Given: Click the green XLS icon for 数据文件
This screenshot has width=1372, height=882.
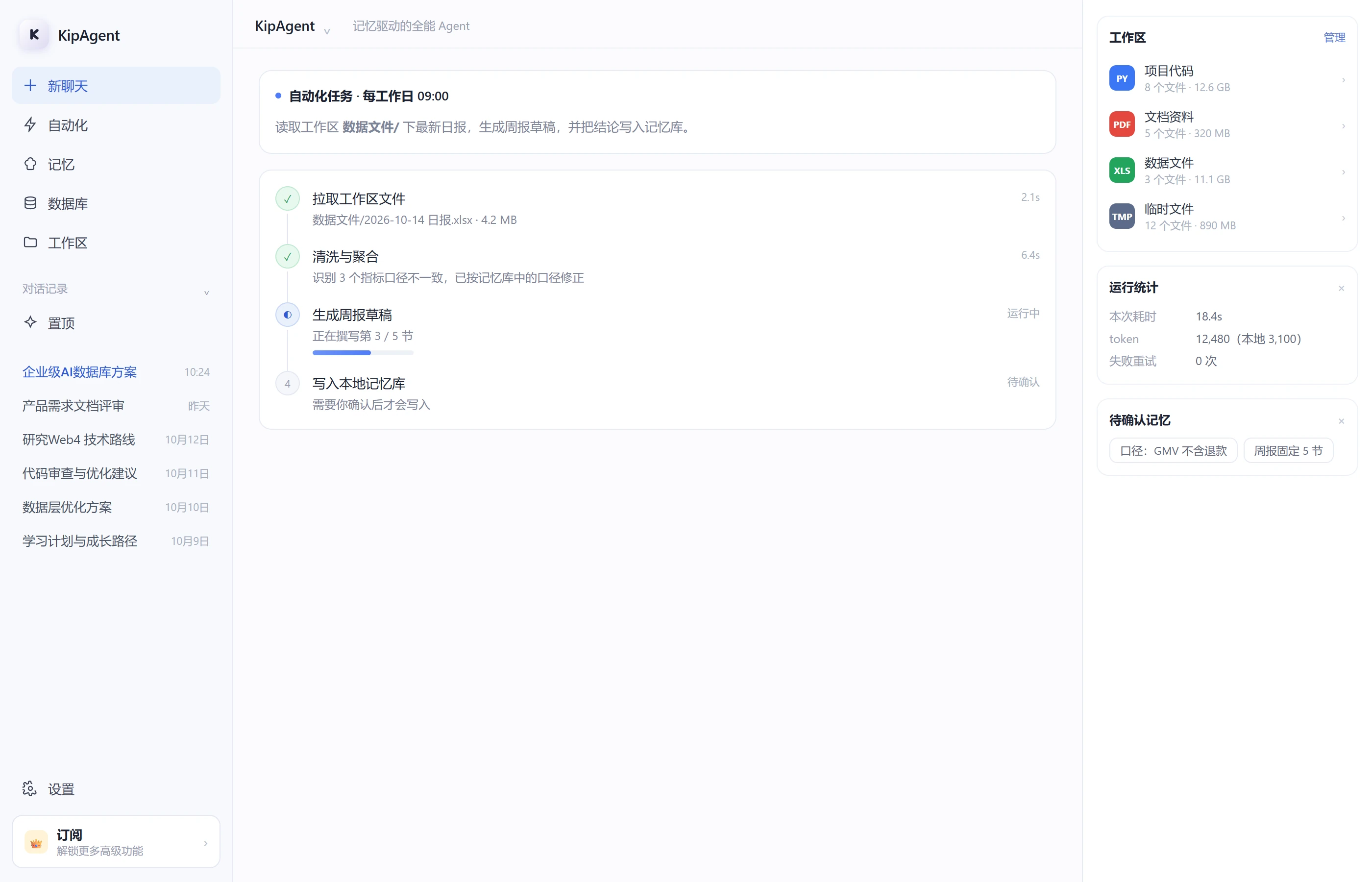Looking at the screenshot, I should point(1121,170).
